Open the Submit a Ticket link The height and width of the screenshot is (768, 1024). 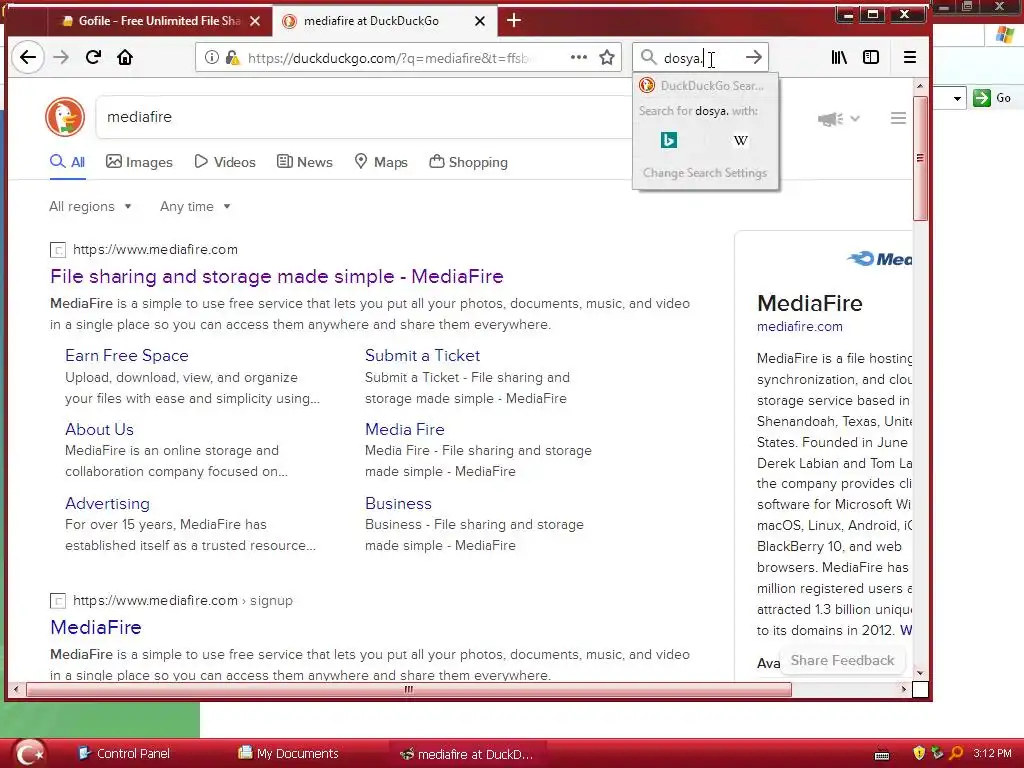point(423,356)
